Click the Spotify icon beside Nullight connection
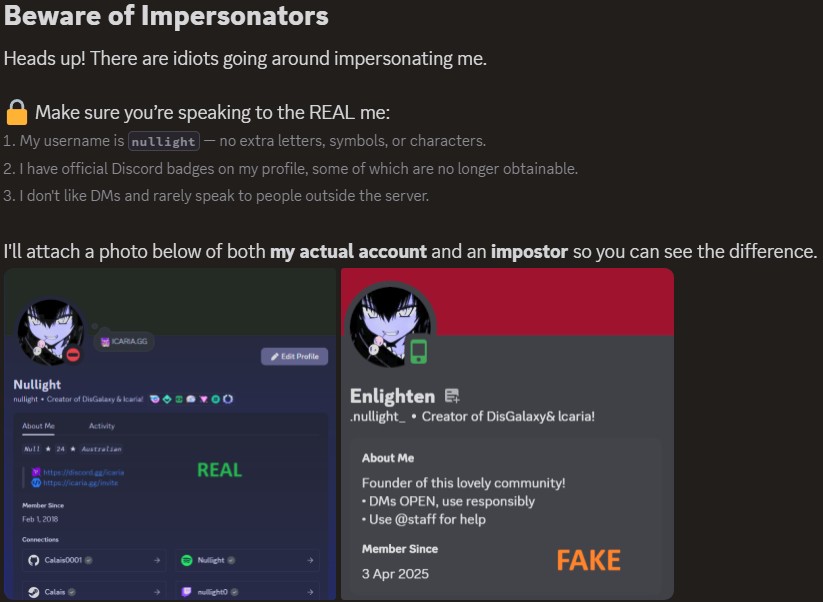The image size is (823, 602). click(186, 561)
